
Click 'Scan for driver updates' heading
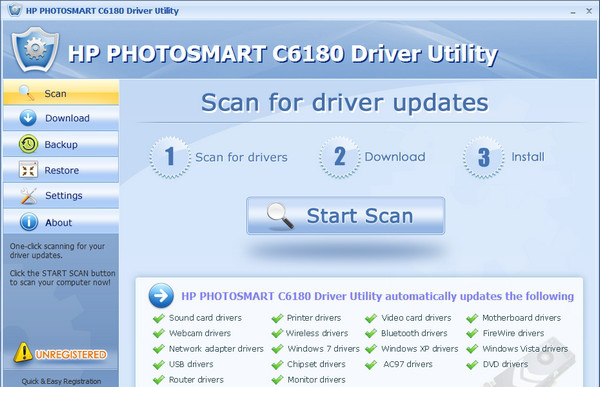pyautogui.click(x=345, y=103)
